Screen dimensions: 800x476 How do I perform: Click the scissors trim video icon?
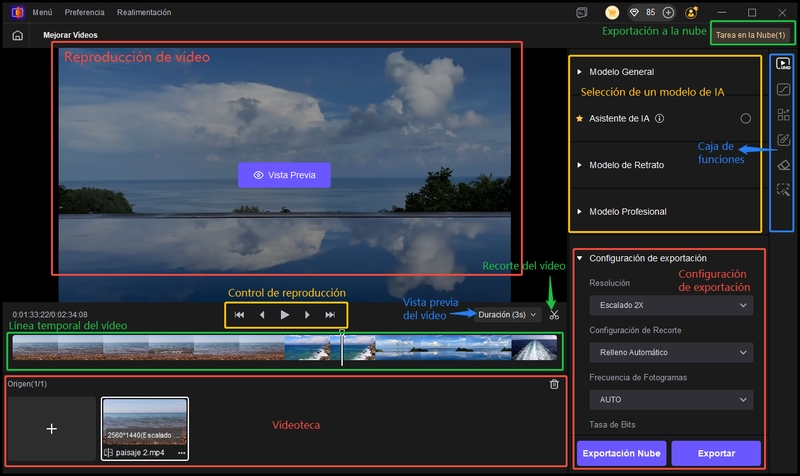pos(554,315)
